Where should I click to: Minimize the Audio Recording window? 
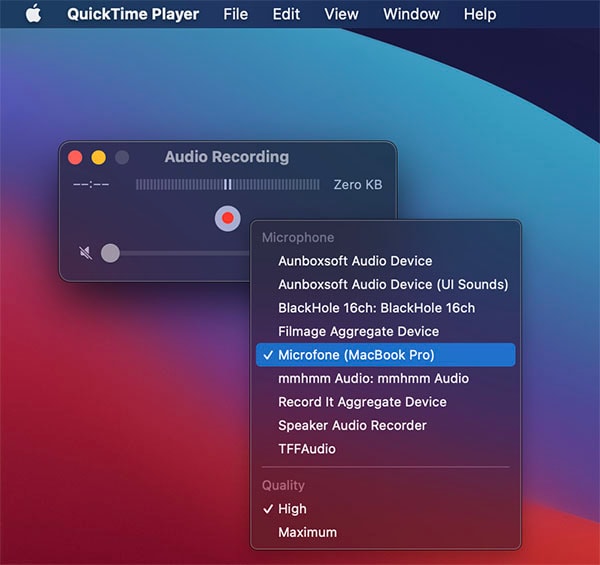[99, 157]
